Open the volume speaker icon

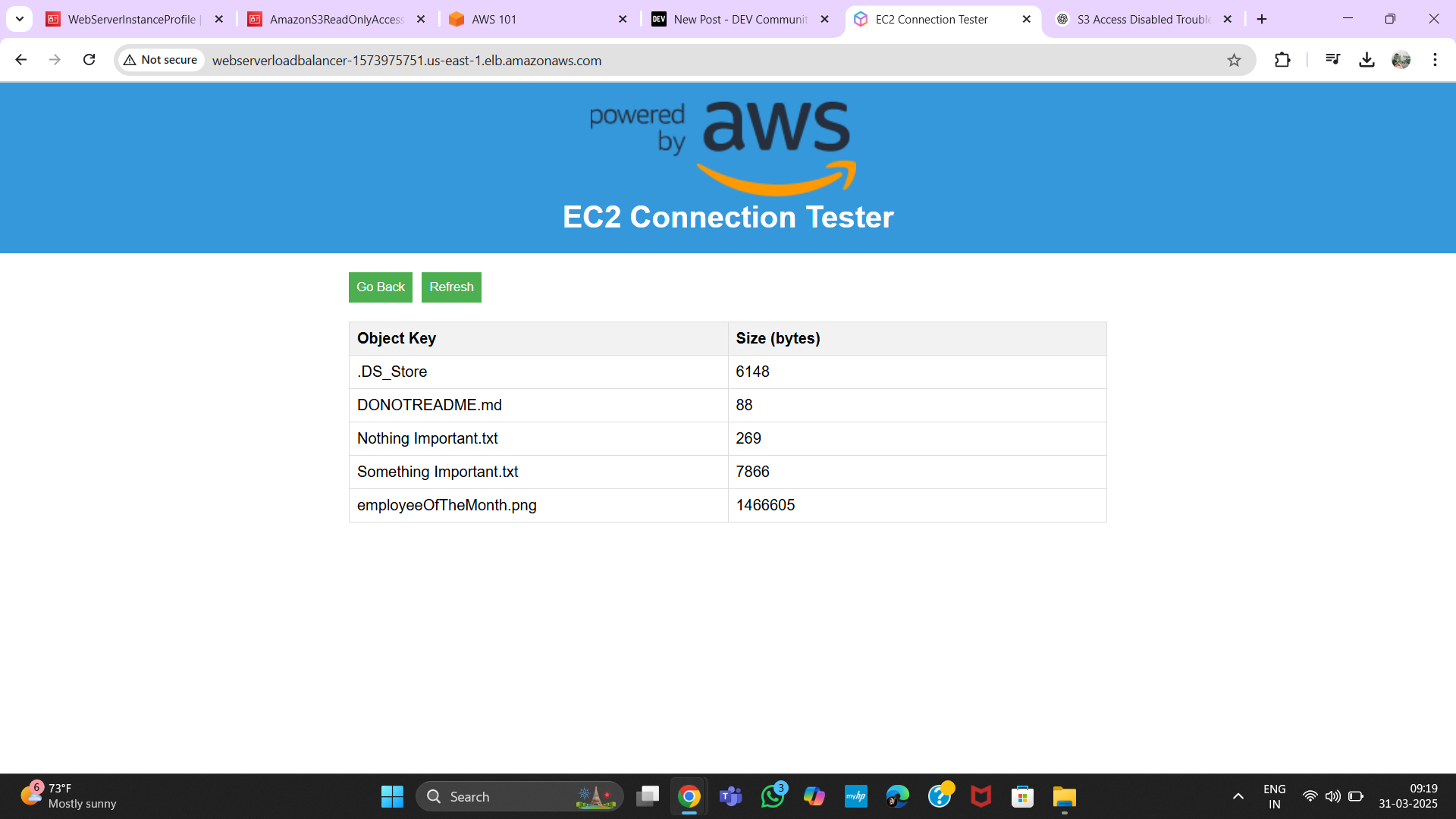click(x=1332, y=796)
